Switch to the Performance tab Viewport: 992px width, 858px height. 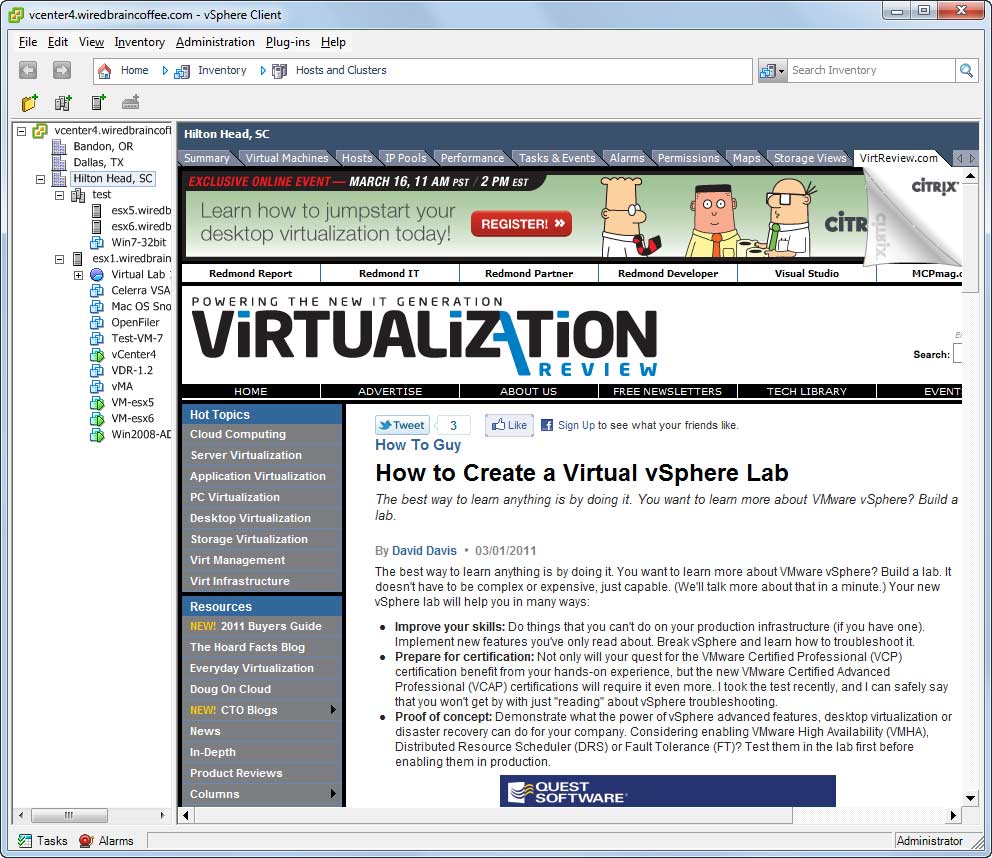(x=472, y=158)
